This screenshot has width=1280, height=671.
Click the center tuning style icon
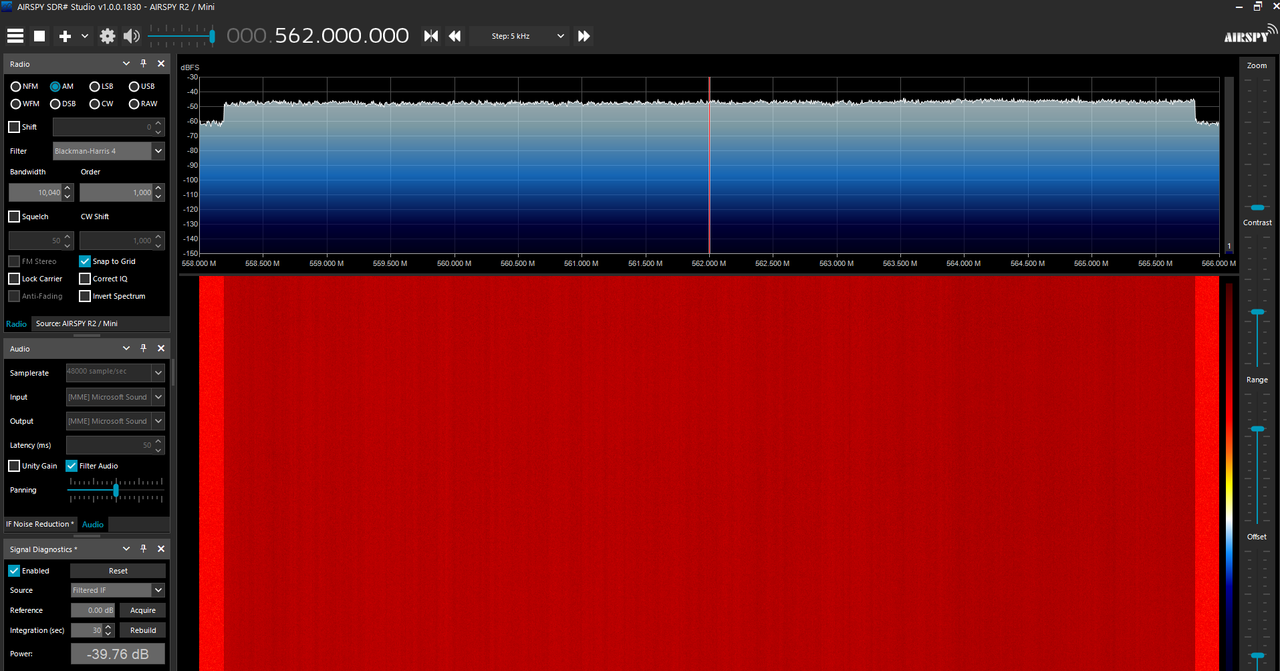pyautogui.click(x=431, y=36)
